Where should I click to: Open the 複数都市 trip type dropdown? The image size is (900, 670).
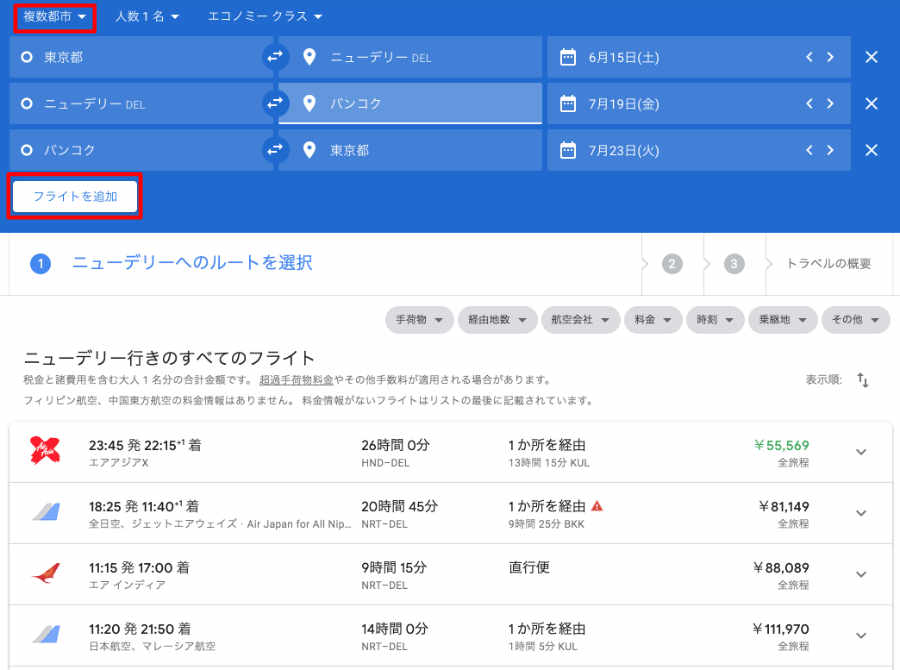click(x=55, y=17)
